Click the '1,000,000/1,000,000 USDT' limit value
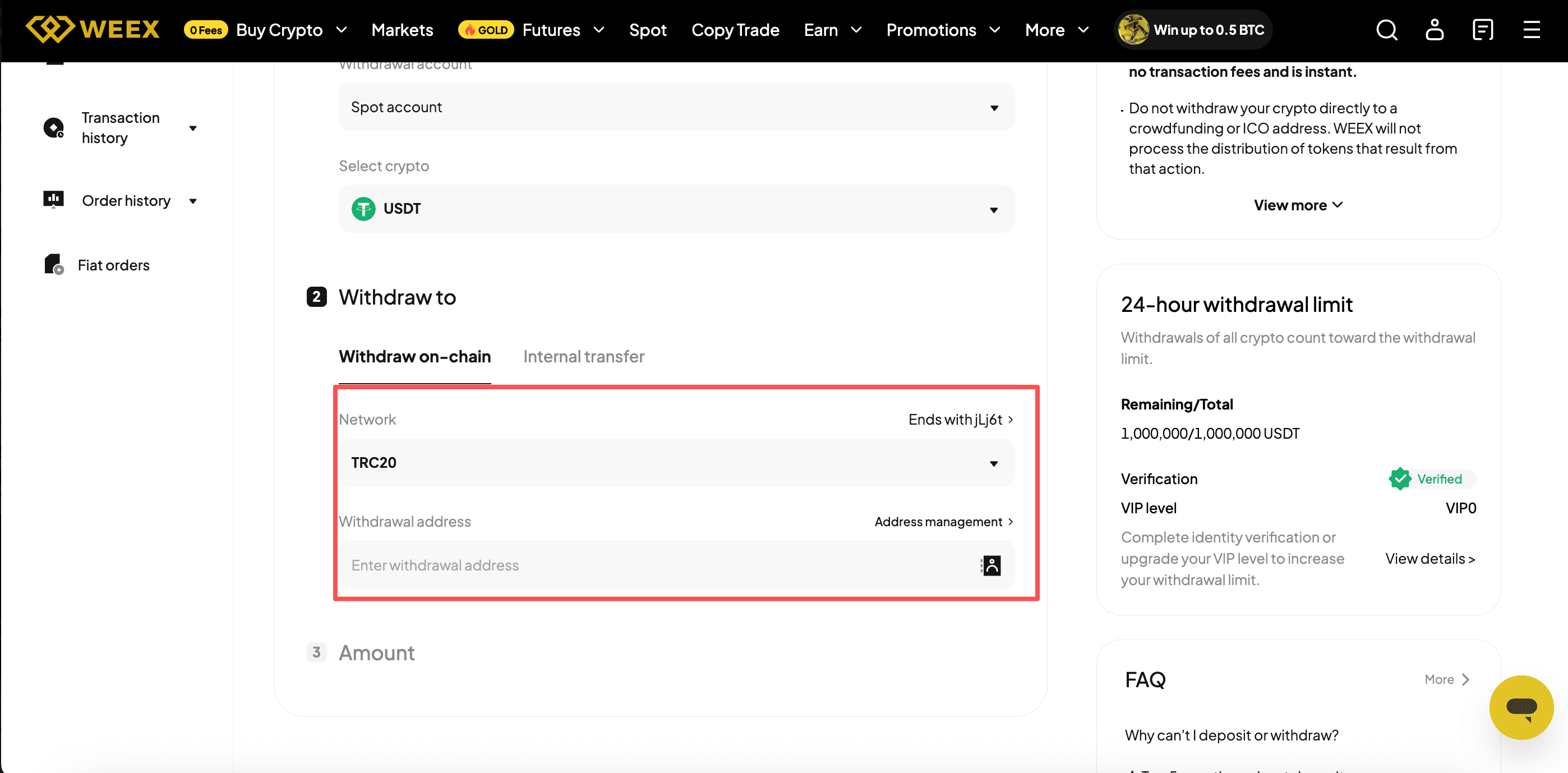This screenshot has width=1568, height=773. tap(1210, 434)
